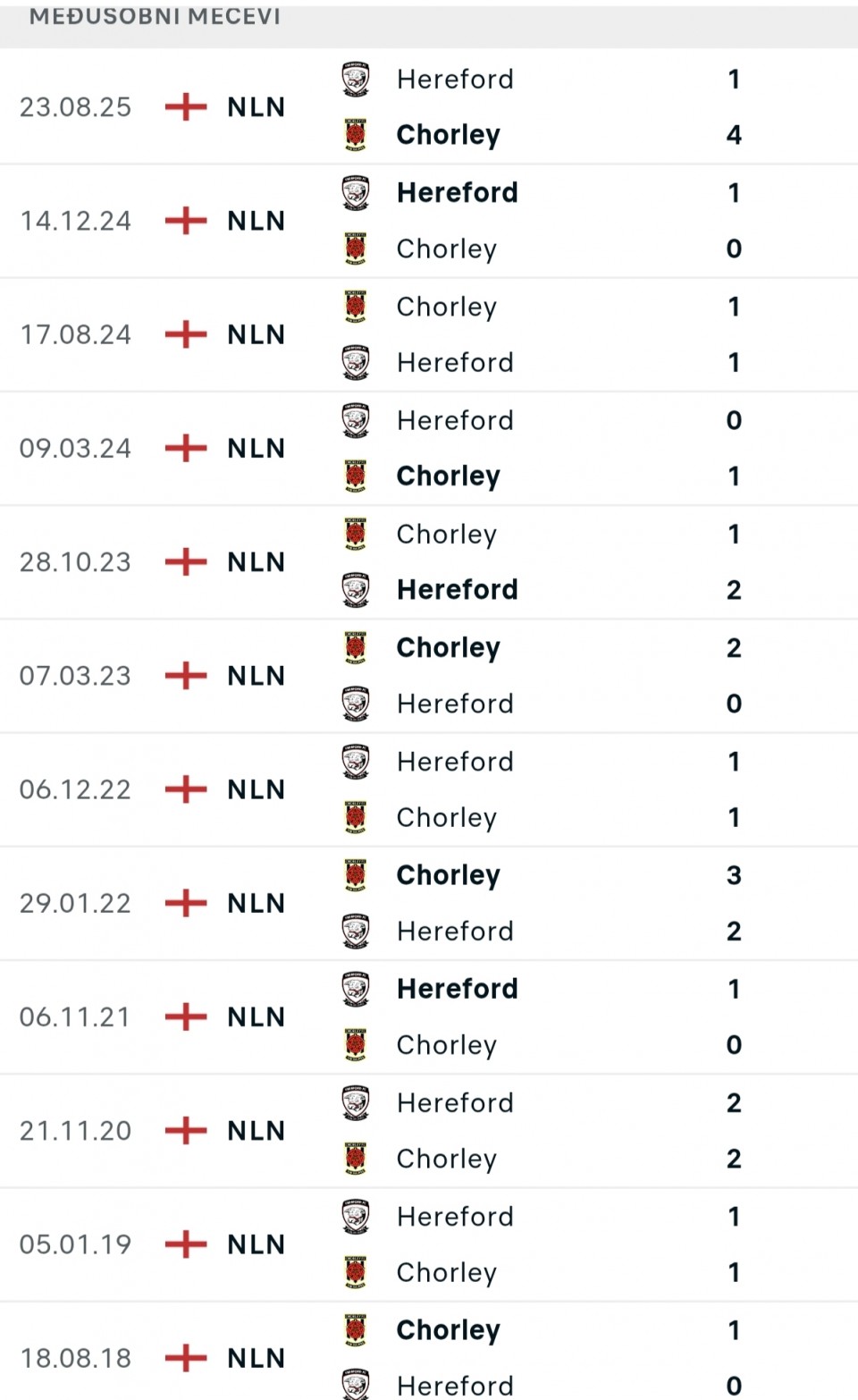
Task: Click the MEĐUSOBNI MECEVI section header
Action: click(155, 17)
